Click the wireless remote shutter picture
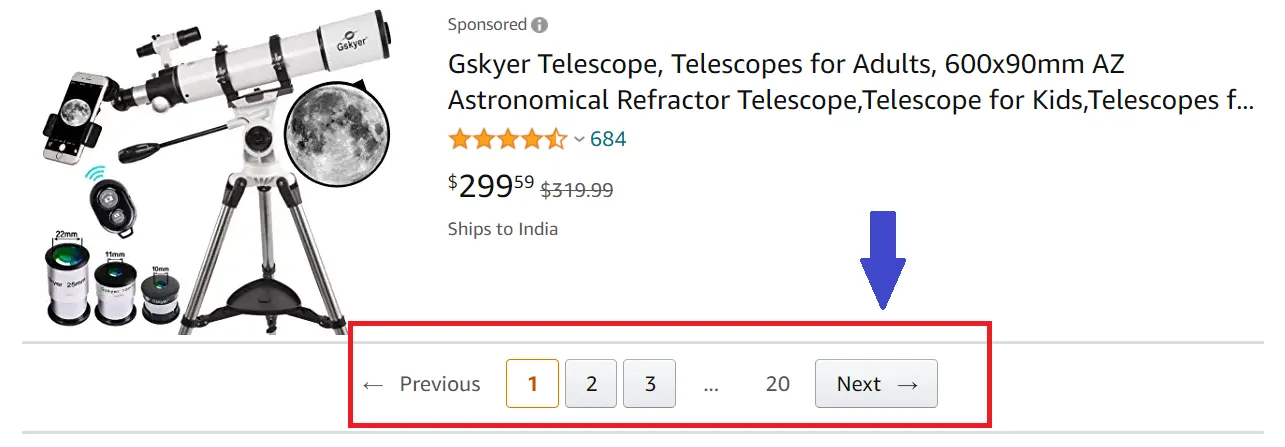 111,205
